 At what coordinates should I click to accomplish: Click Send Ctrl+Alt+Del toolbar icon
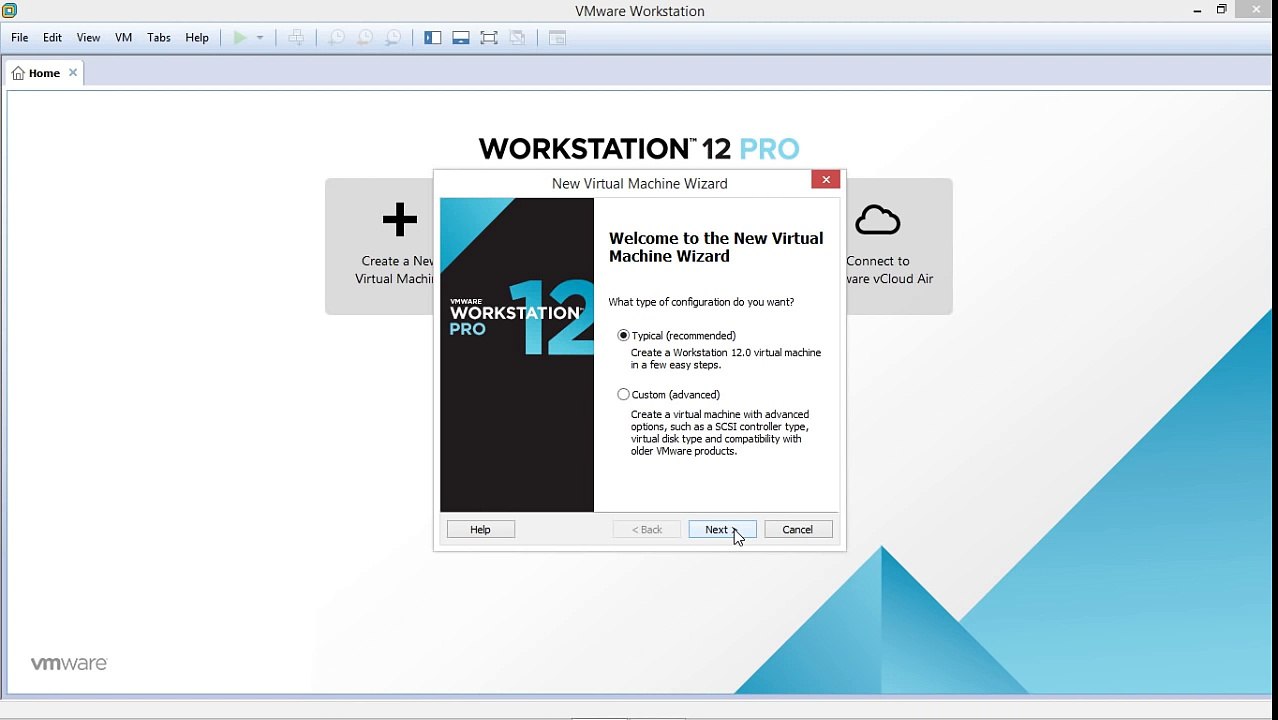click(x=296, y=38)
